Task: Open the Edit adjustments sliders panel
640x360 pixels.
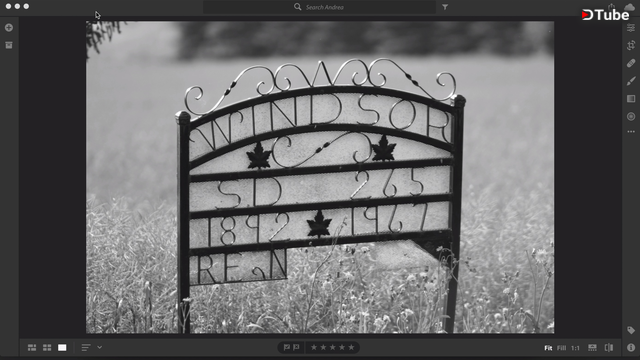Action: click(631, 28)
